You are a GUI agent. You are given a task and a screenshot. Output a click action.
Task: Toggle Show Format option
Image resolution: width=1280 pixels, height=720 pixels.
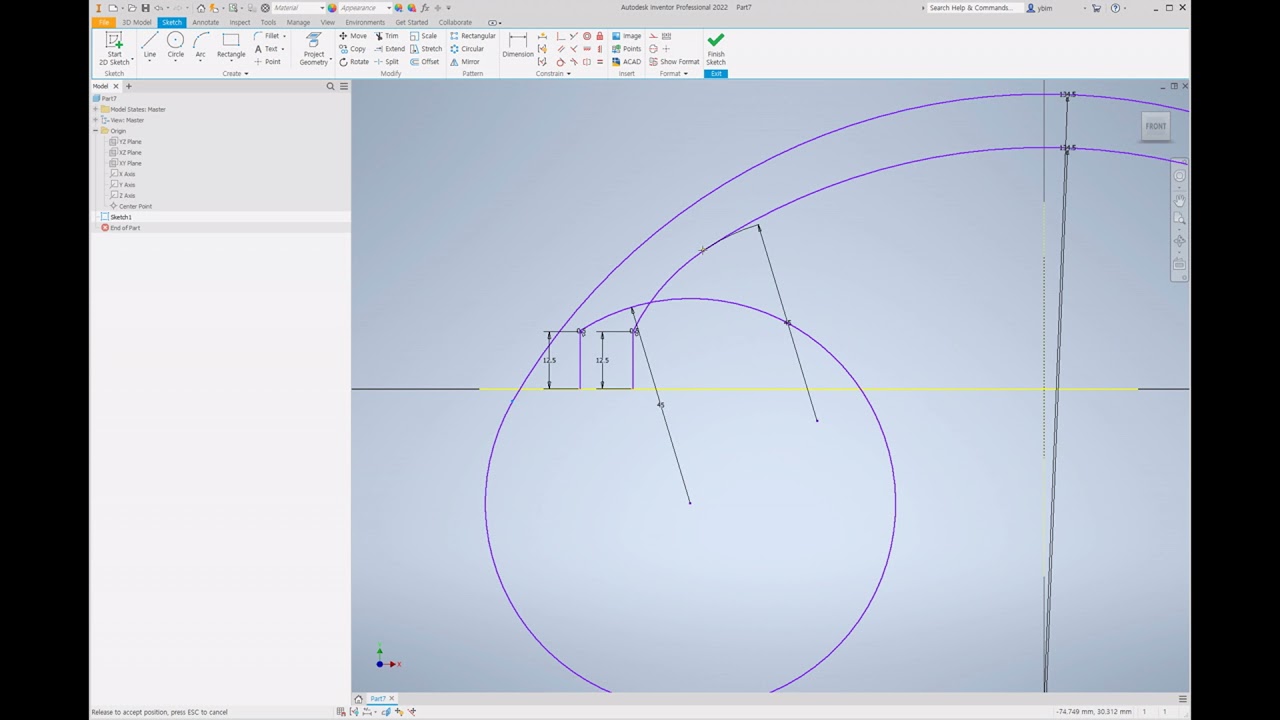(x=674, y=62)
